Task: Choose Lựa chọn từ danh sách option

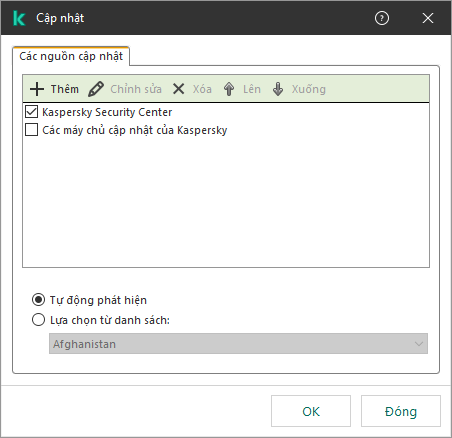Action: click(38, 320)
